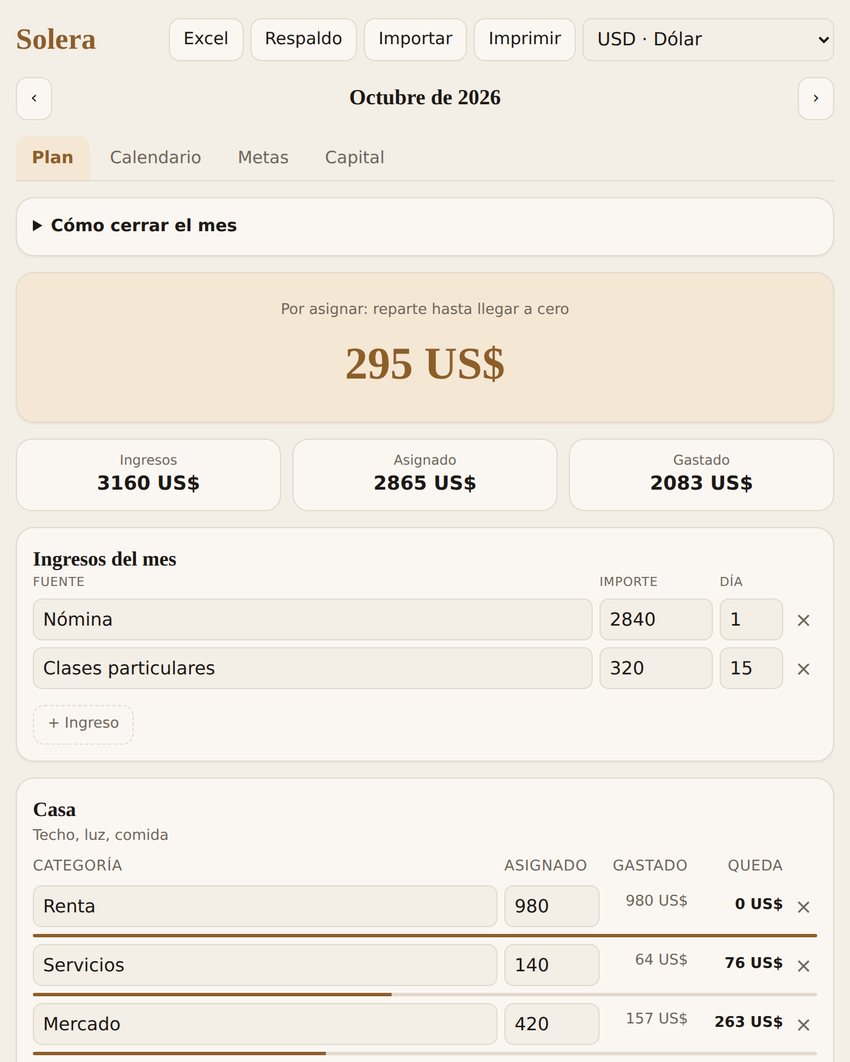Click the Ingresos '3160 US$' summary card
850x1062 pixels.
pyautogui.click(x=148, y=475)
